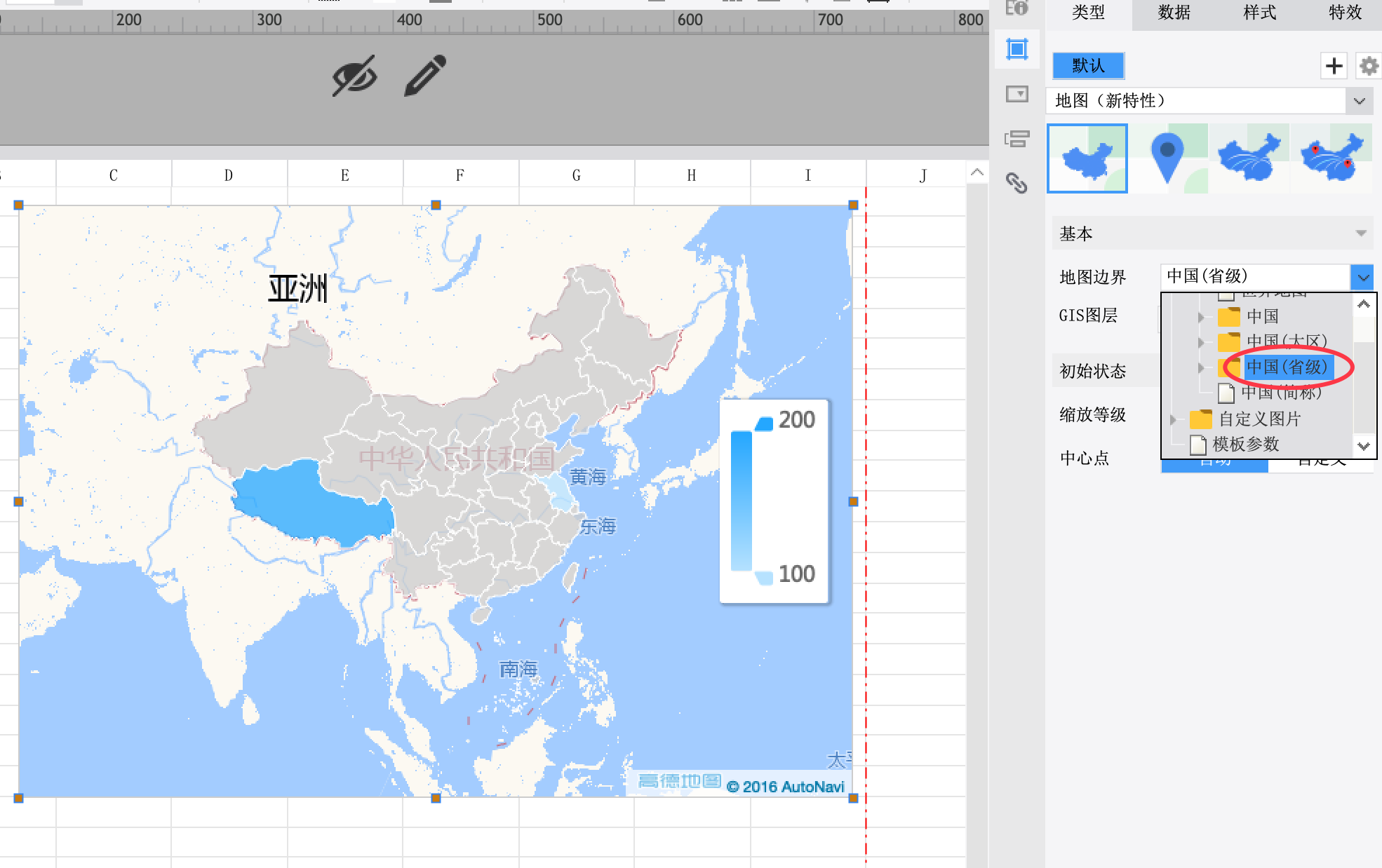Open the 地图（新特性） chart type dropdown

tap(1359, 101)
